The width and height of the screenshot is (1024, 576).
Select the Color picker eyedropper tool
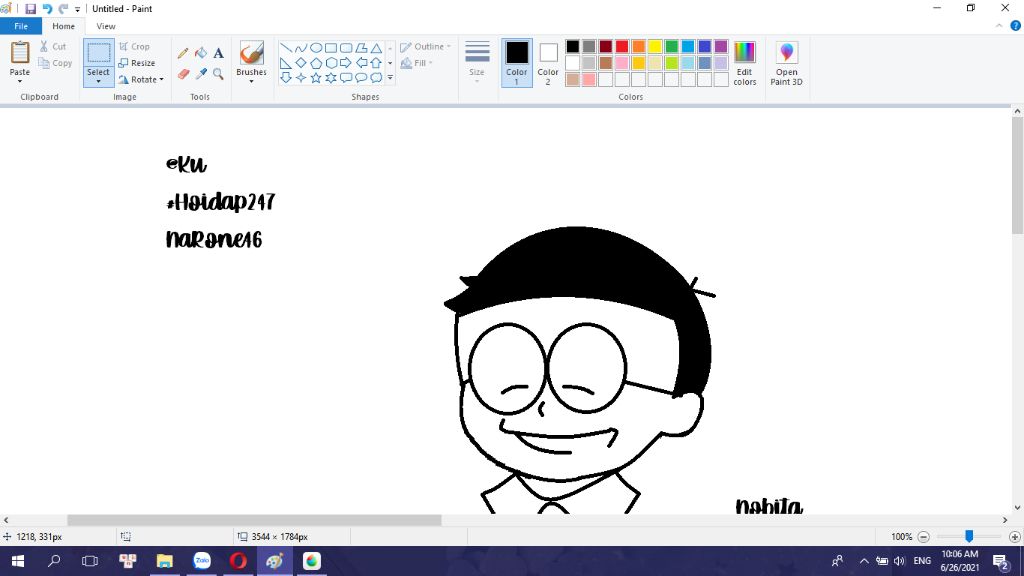tap(200, 74)
